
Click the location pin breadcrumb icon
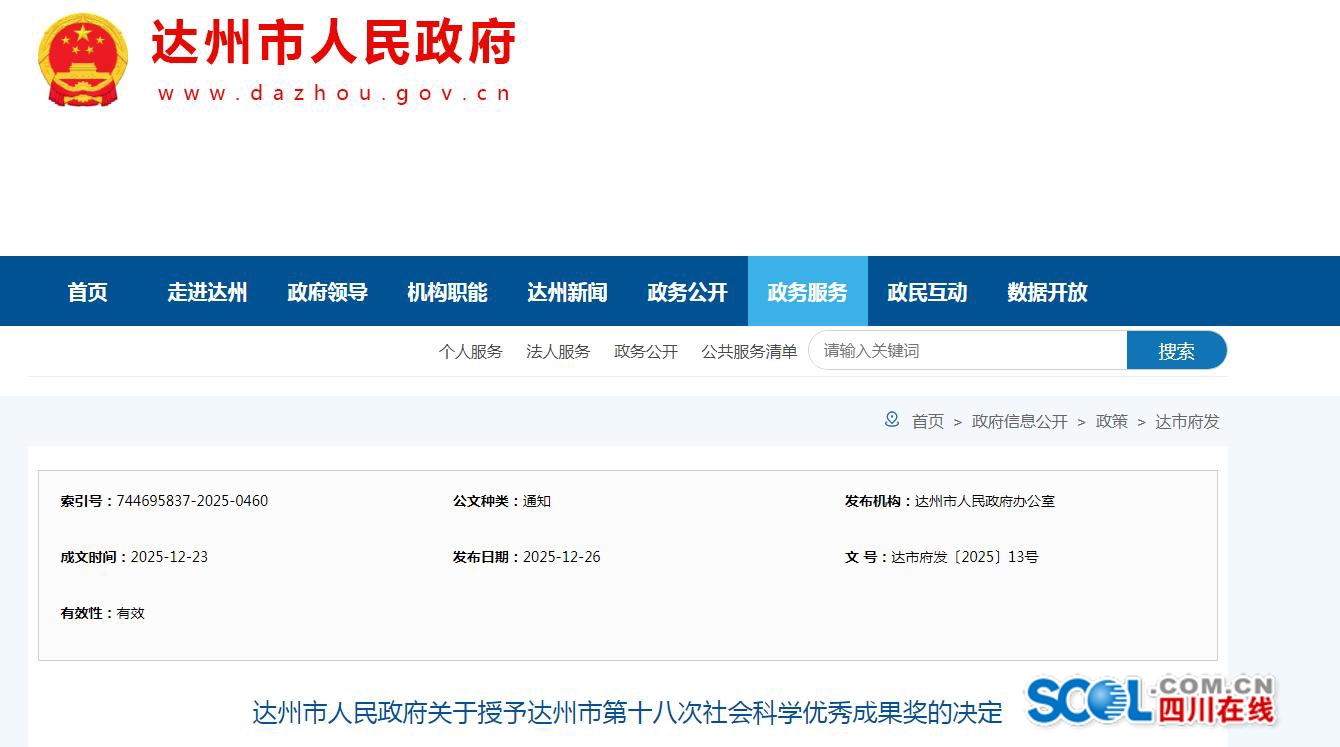[891, 420]
